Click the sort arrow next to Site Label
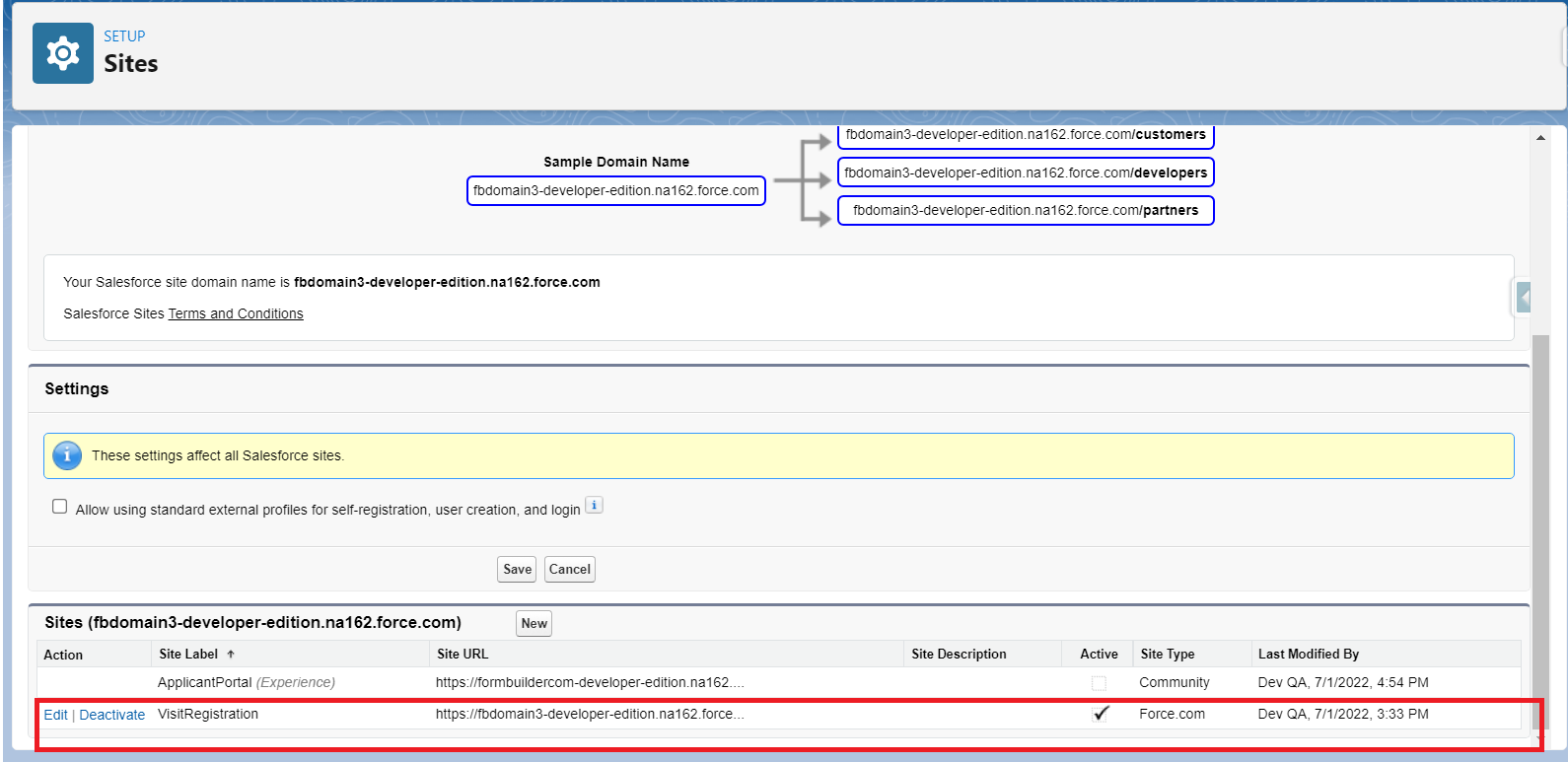1568x762 pixels. click(231, 655)
